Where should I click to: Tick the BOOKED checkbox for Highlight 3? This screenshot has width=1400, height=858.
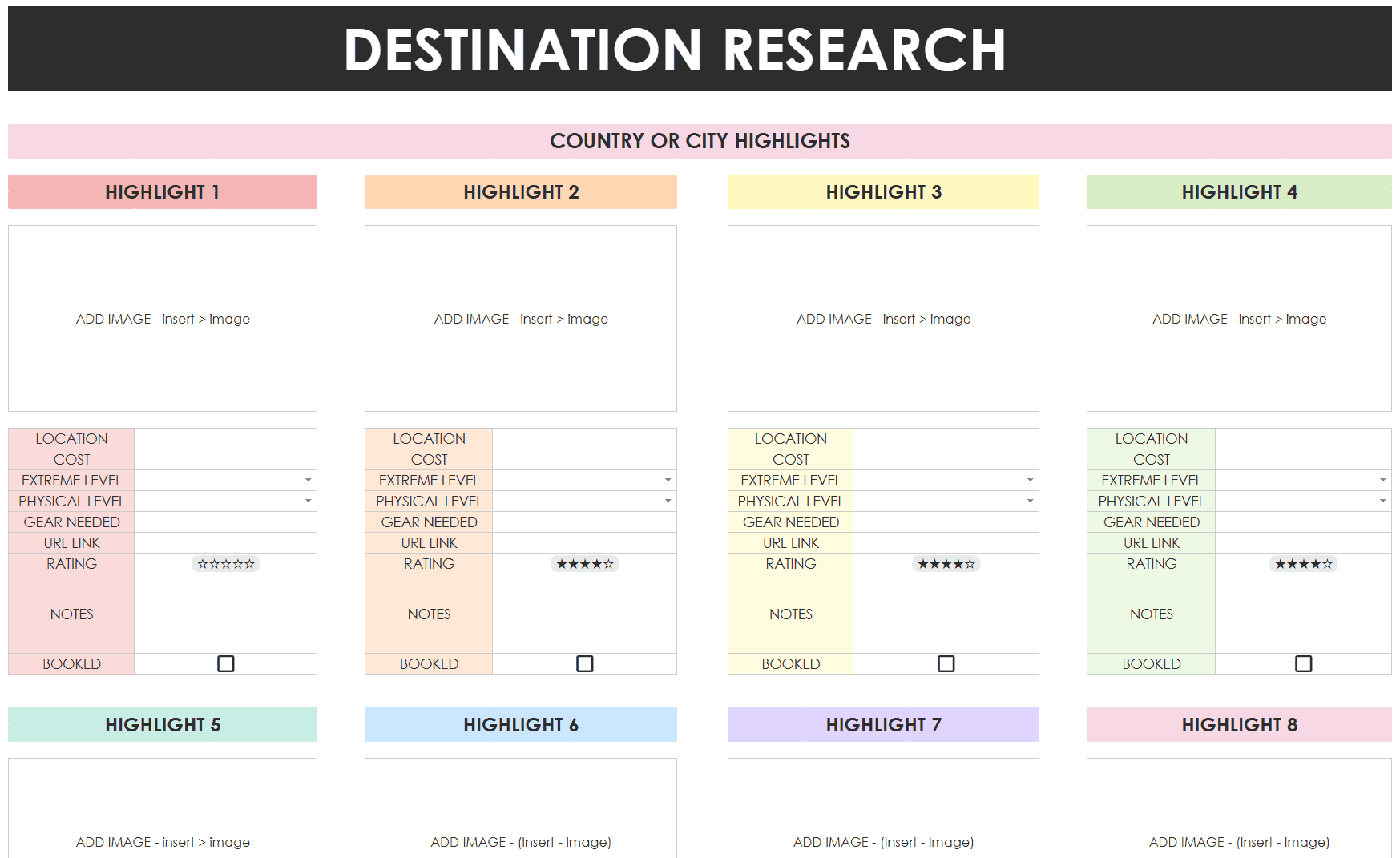click(x=946, y=663)
